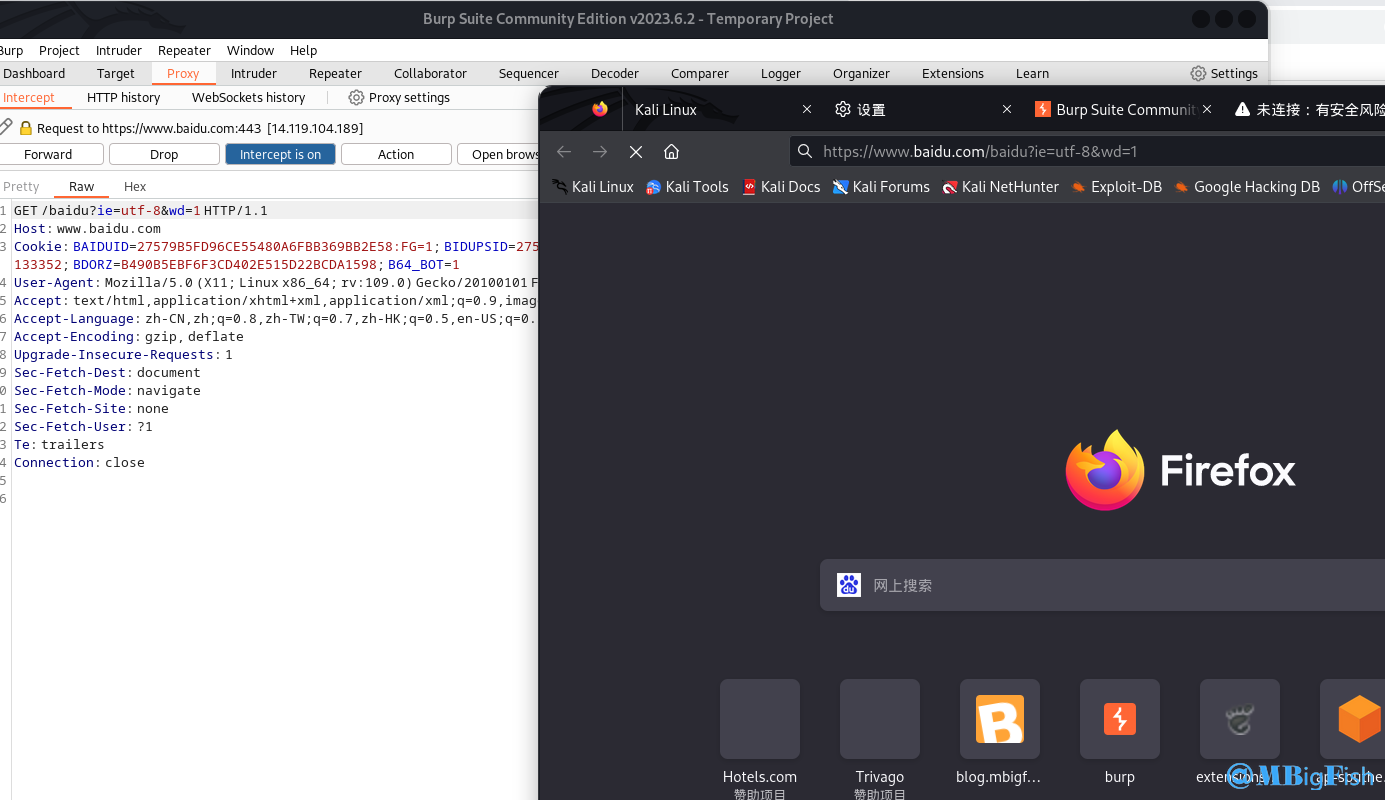Switch to Sequencer tab
The image size is (1385, 800).
[x=529, y=73]
